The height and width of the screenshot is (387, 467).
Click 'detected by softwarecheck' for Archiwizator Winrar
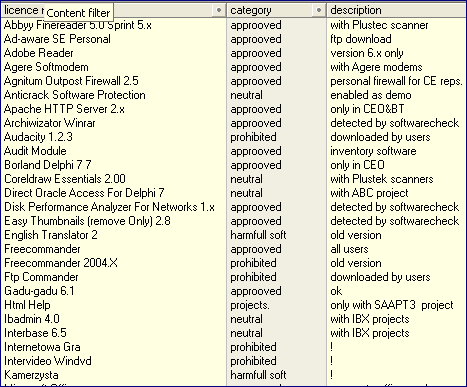coord(394,123)
